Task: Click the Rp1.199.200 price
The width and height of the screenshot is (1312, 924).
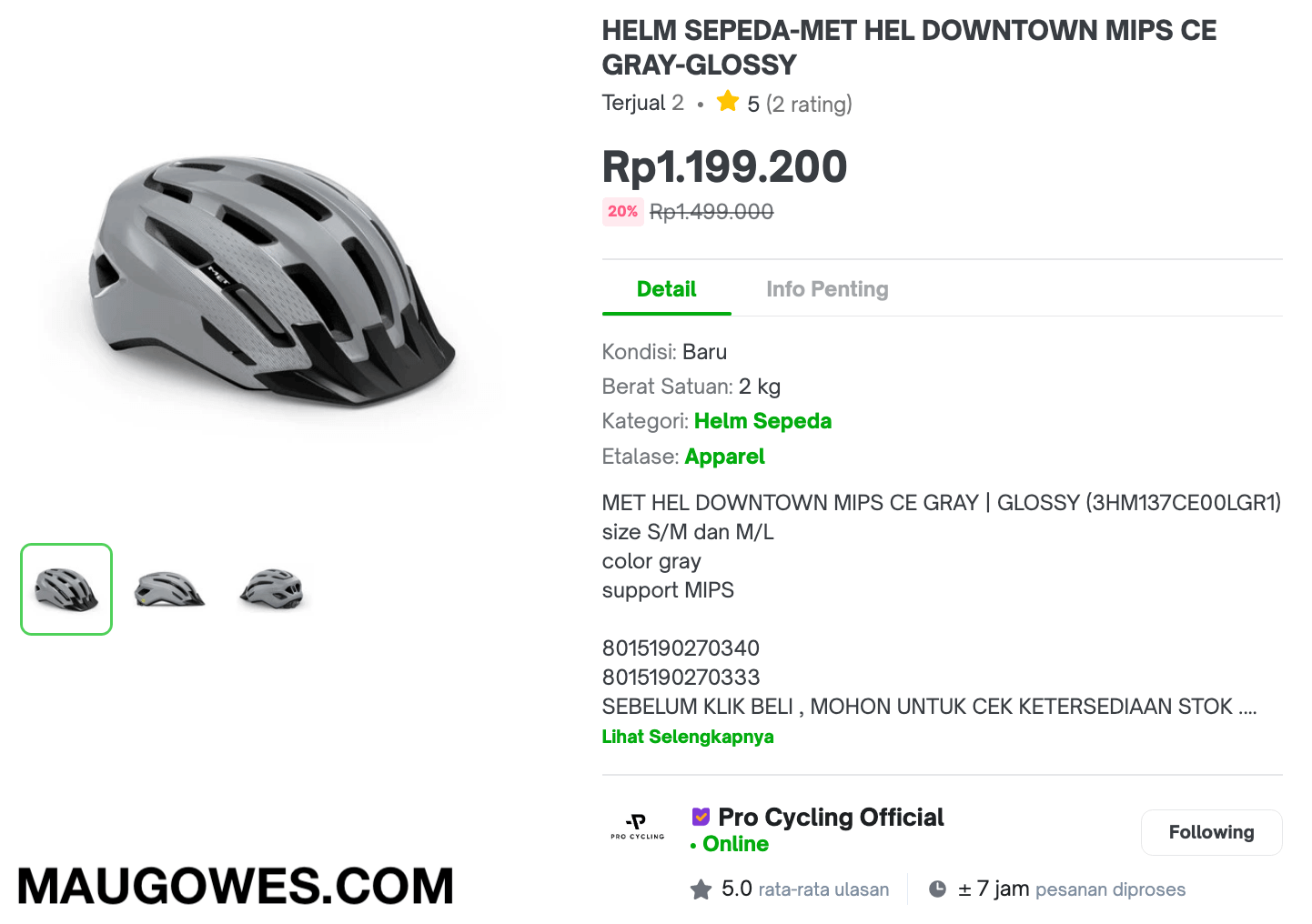Action: (x=724, y=166)
